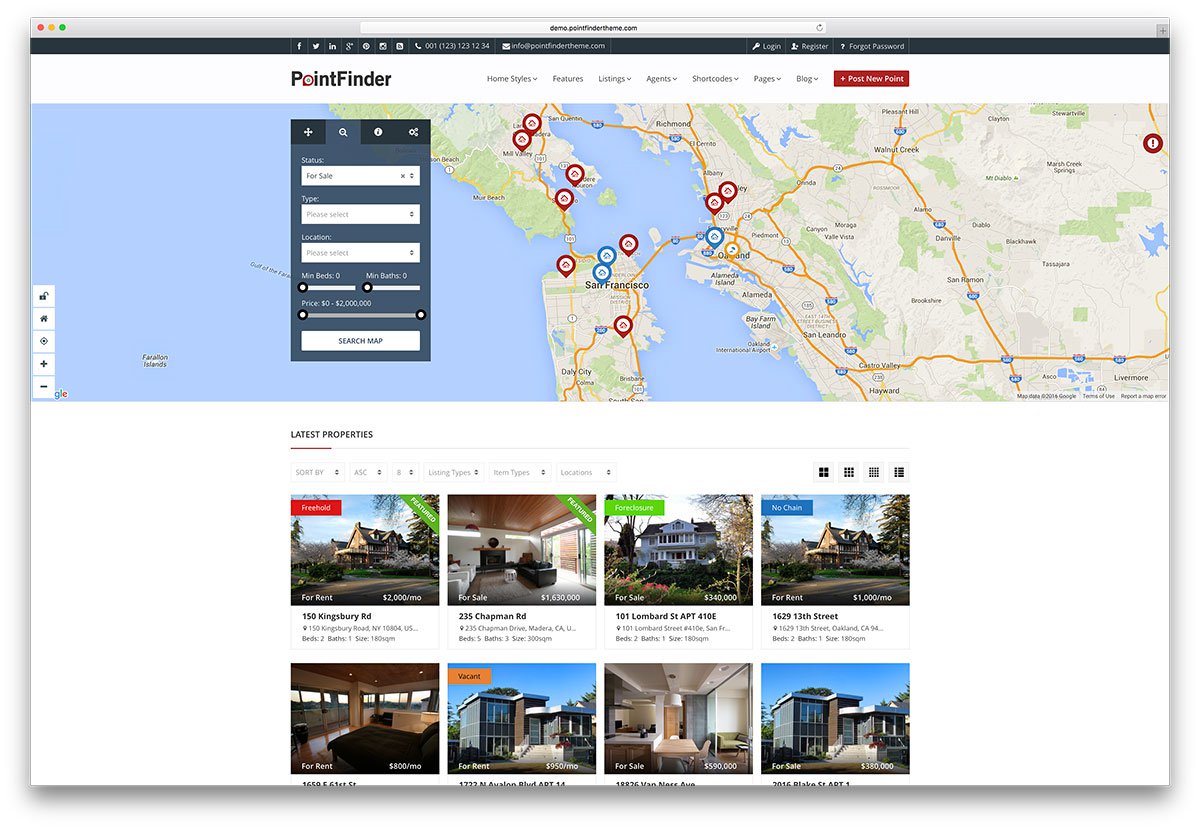Screen dimensions: 1200x829
Task: Select the info tab in map panel
Action: [x=378, y=132]
